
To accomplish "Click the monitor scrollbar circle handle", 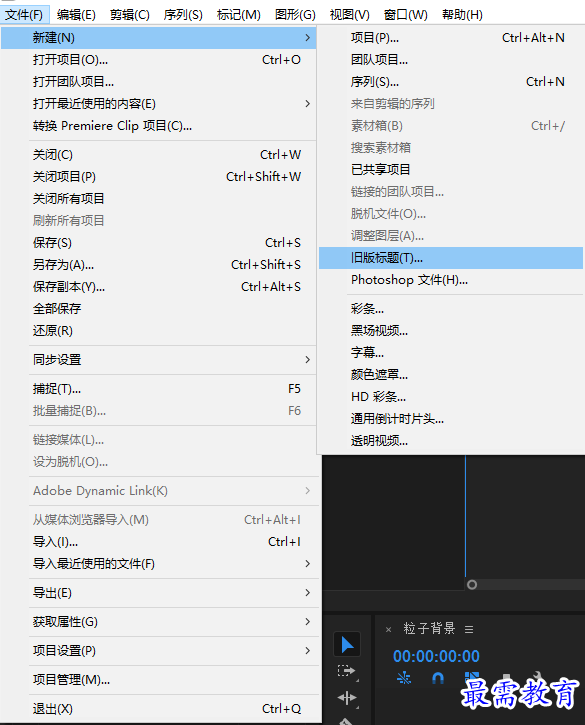I will (472, 584).
